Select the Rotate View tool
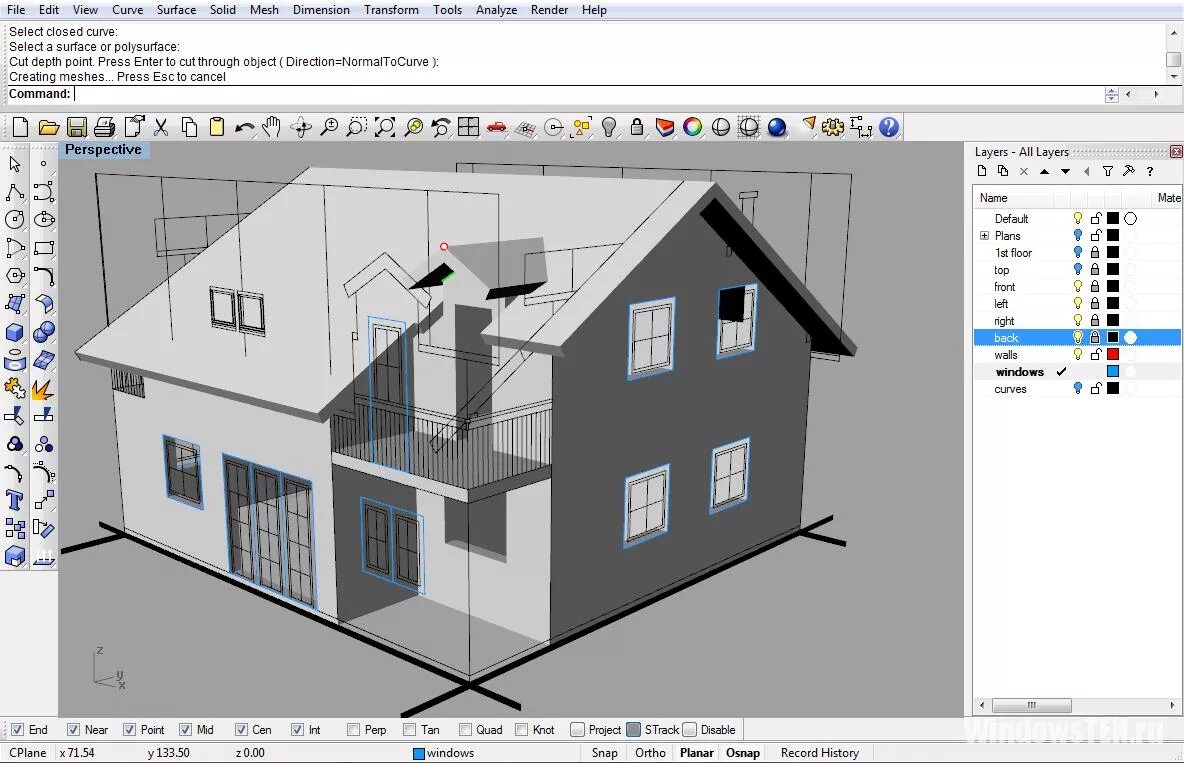The width and height of the screenshot is (1184, 763). [x=301, y=127]
